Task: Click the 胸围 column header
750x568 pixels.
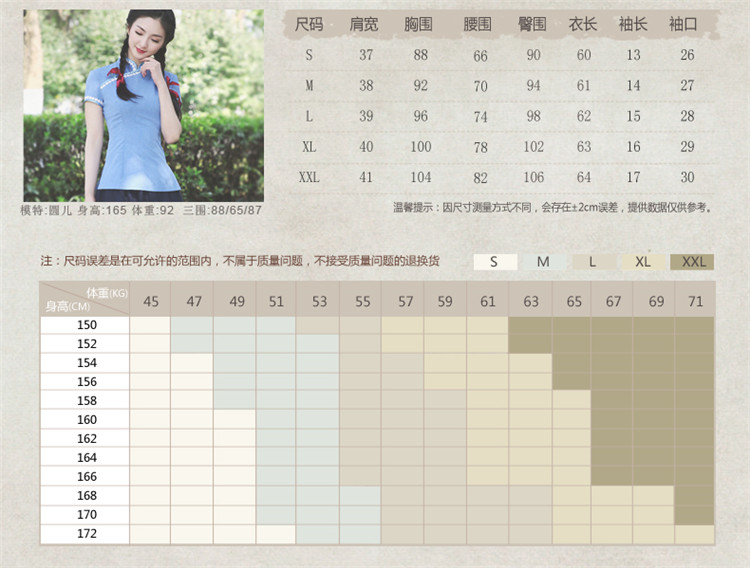Action: pos(421,24)
